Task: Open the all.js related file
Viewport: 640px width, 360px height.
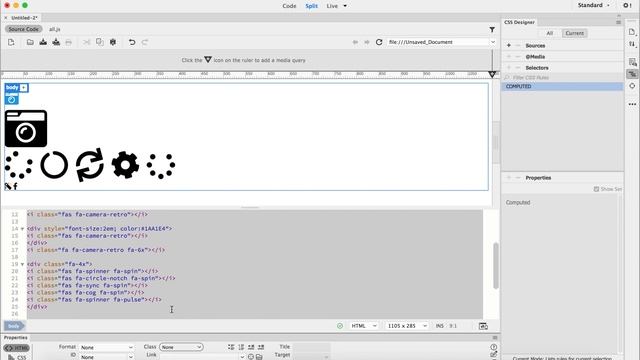Action: pyautogui.click(x=55, y=29)
